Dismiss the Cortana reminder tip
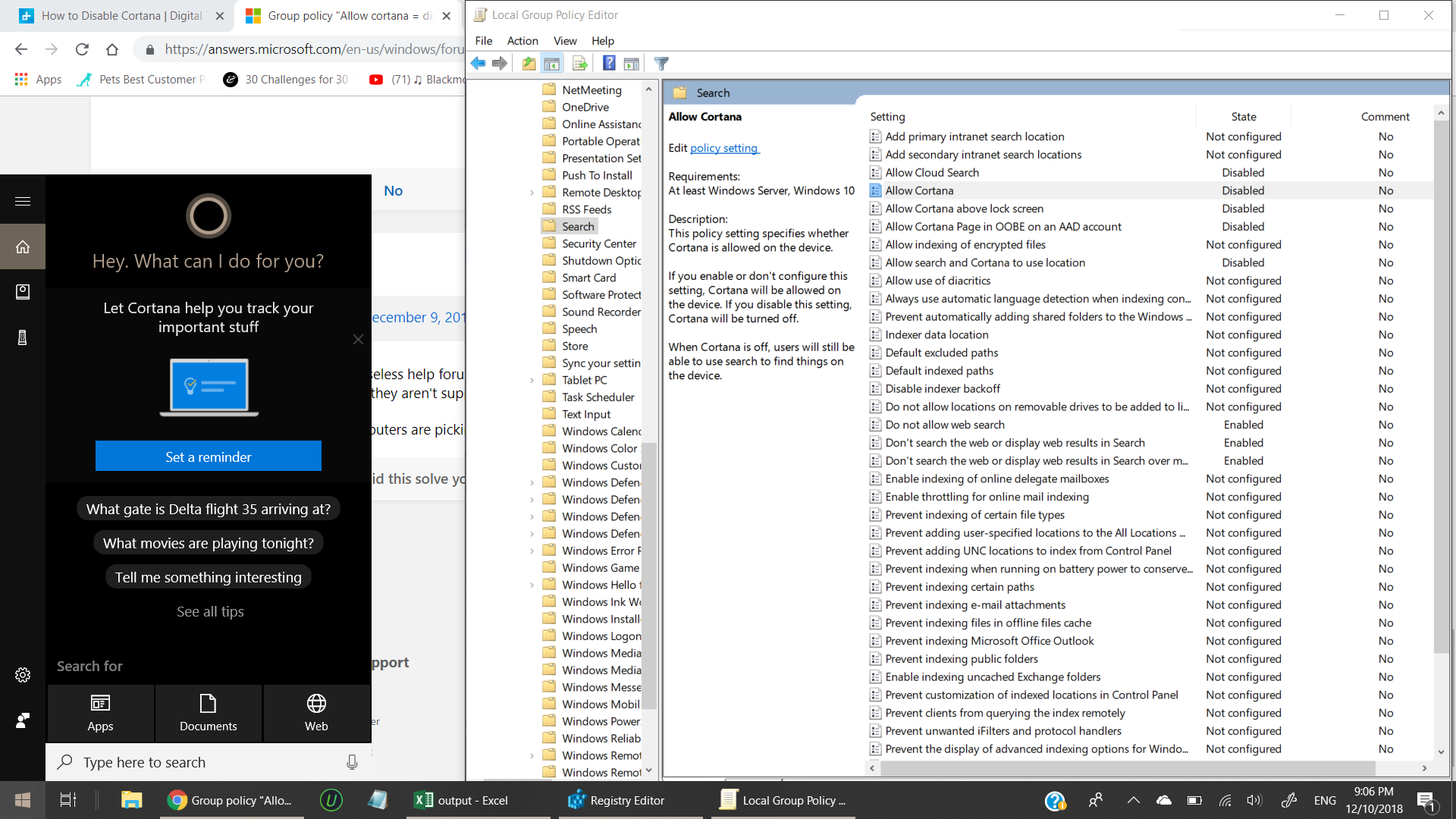 [x=358, y=340]
